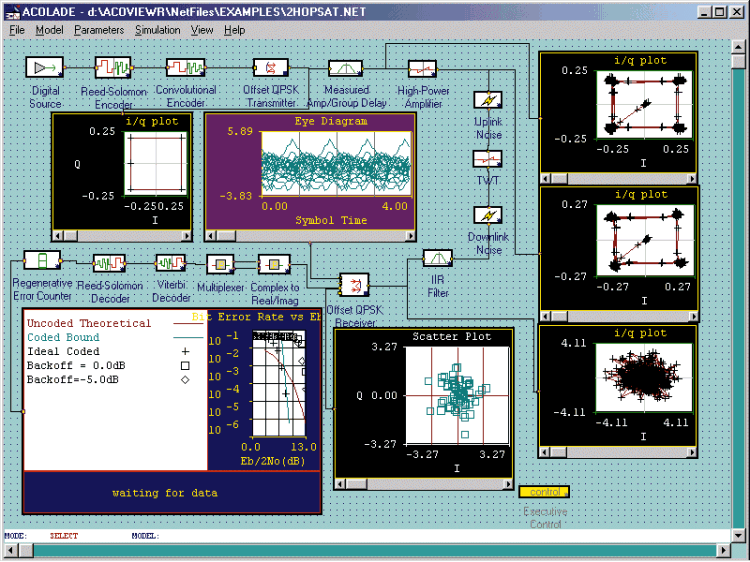Select the Convolutional Encoder block
Viewport: 750px width, 562px height.
point(186,67)
